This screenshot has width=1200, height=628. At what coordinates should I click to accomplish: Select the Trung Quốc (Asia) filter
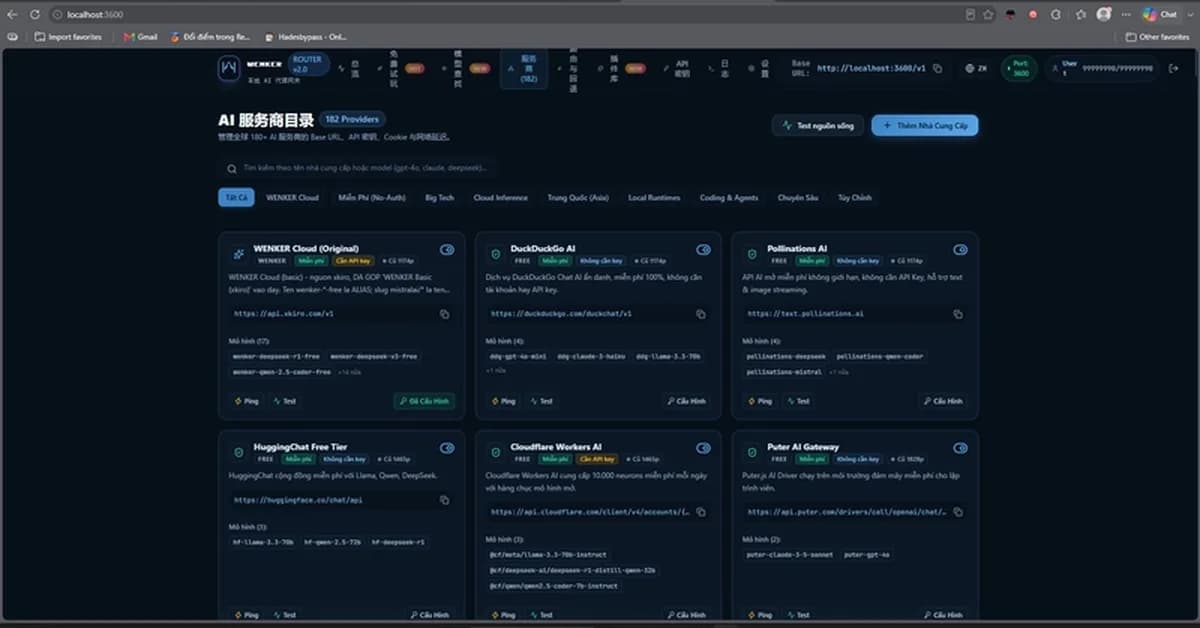click(x=578, y=198)
